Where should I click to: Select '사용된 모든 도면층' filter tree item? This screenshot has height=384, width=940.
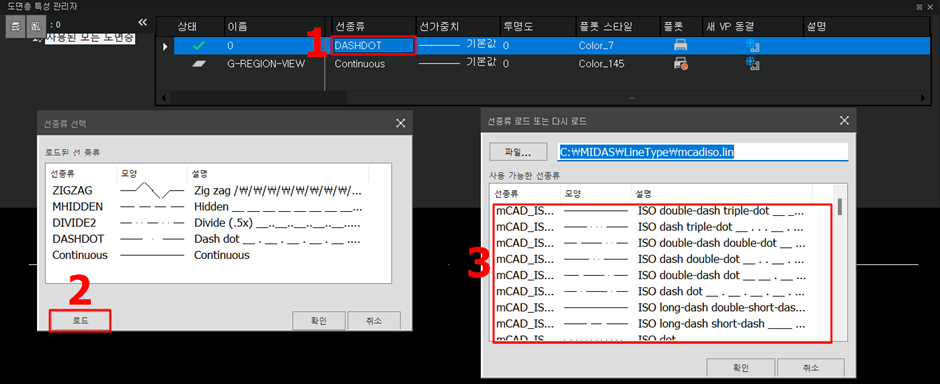[x=89, y=38]
